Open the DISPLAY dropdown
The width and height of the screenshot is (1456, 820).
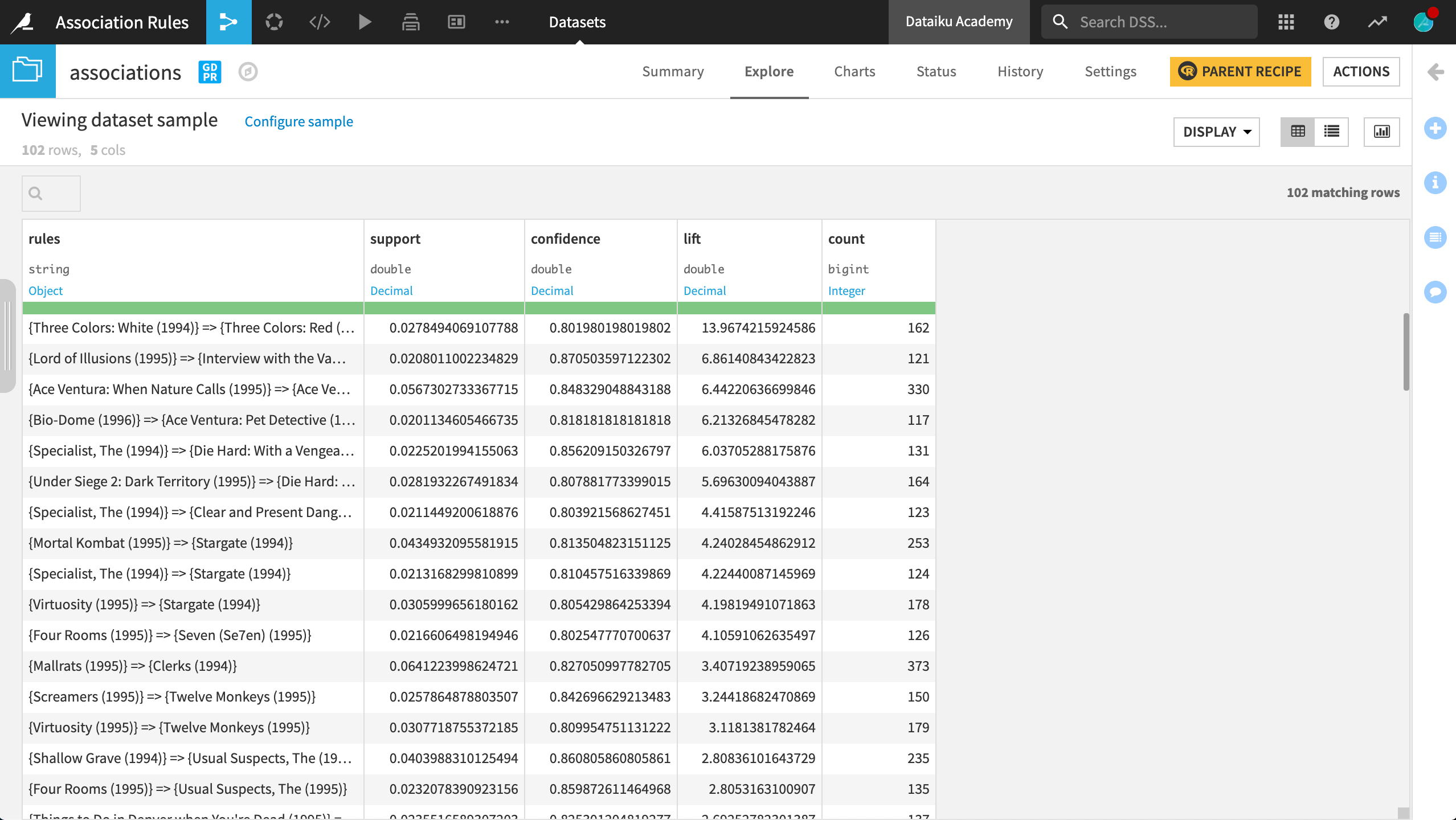point(1217,132)
